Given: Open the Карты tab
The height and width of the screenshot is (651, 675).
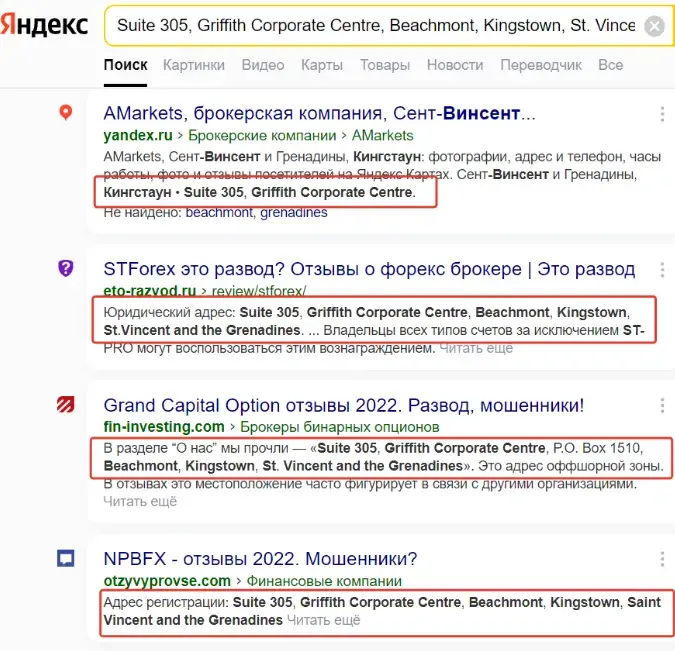Looking at the screenshot, I should pos(322,65).
